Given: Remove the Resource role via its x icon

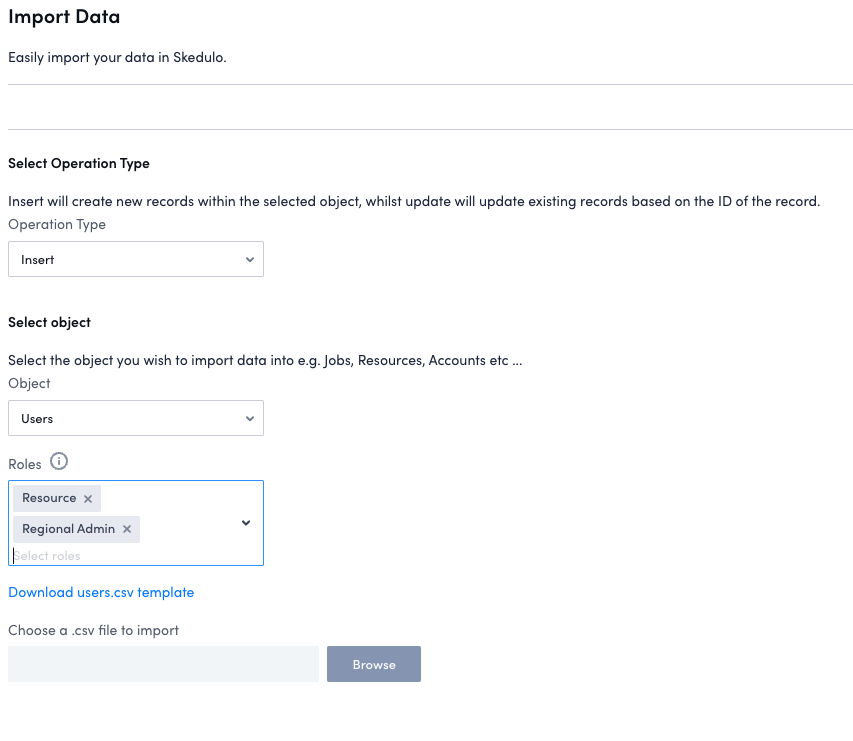Looking at the screenshot, I should [x=87, y=497].
